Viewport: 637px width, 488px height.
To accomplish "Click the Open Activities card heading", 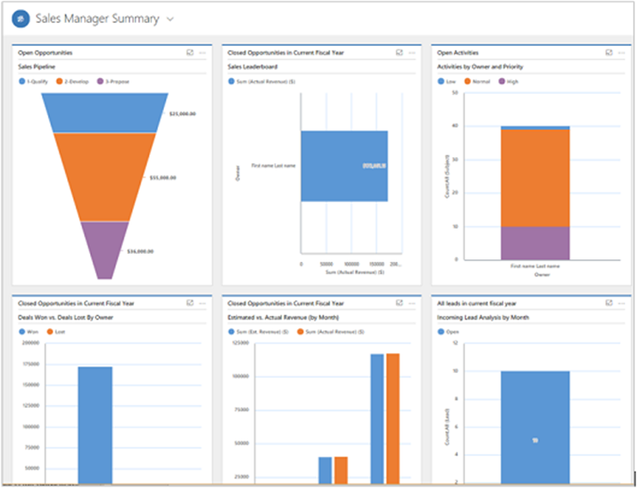I will click(458, 53).
